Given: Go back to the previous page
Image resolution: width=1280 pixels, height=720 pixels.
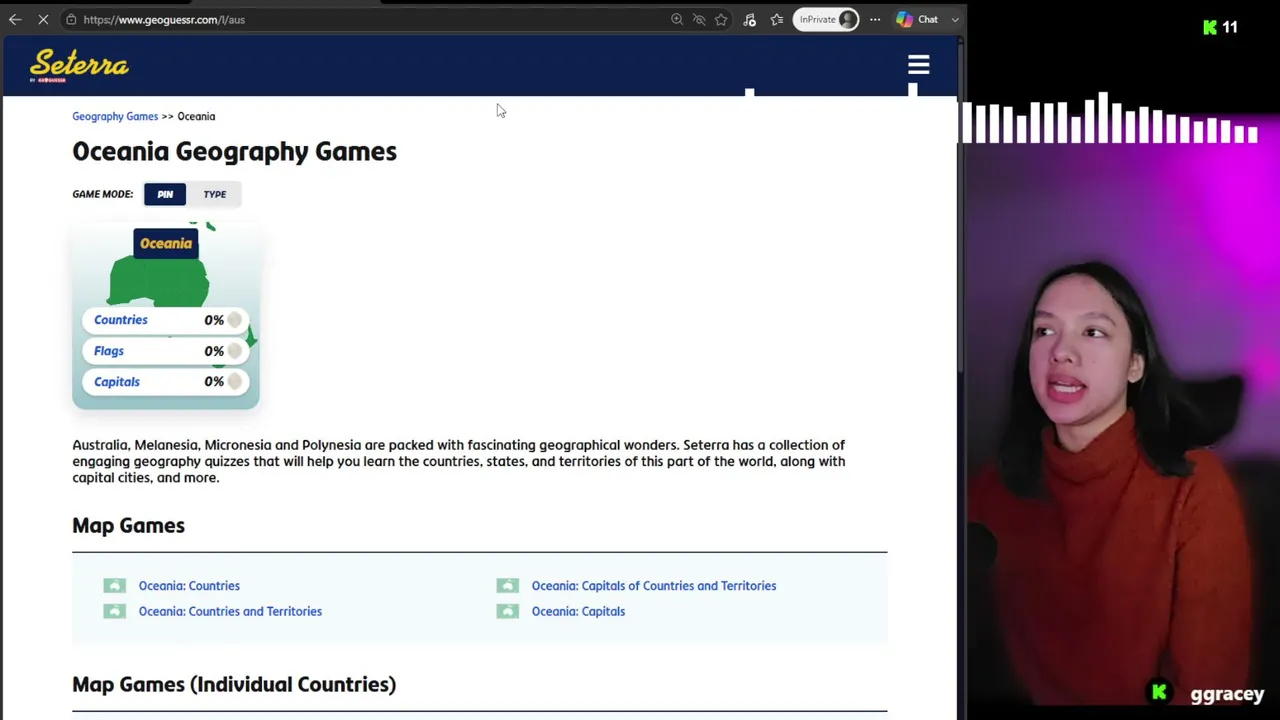Looking at the screenshot, I should coord(15,19).
